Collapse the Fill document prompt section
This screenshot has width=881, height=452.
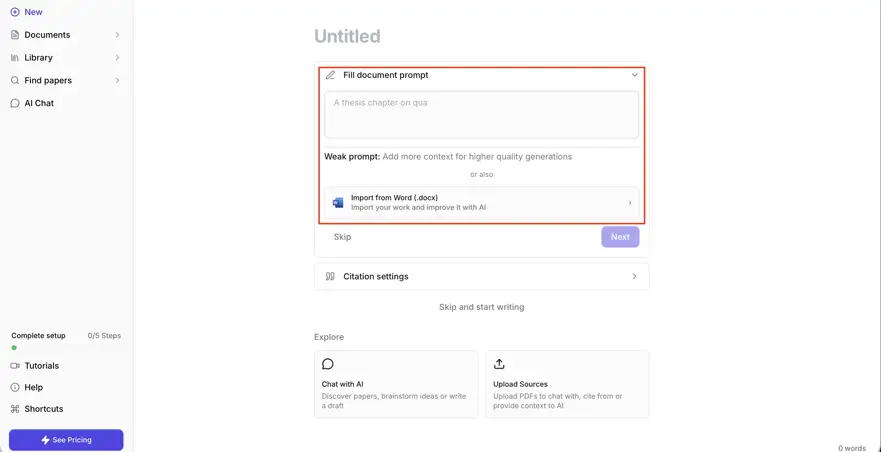pyautogui.click(x=634, y=75)
